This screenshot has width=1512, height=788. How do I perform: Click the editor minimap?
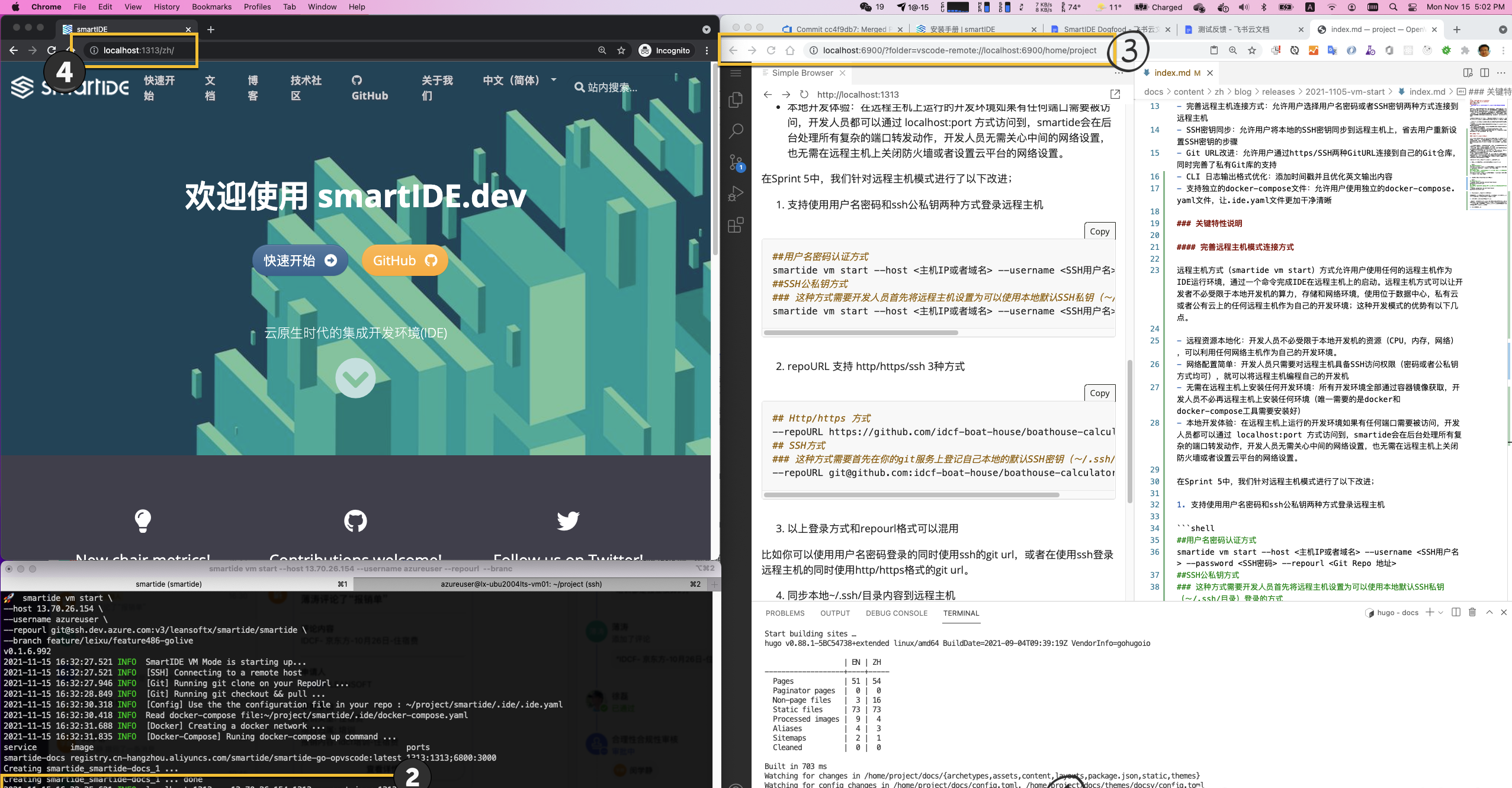pyautogui.click(x=1487, y=154)
